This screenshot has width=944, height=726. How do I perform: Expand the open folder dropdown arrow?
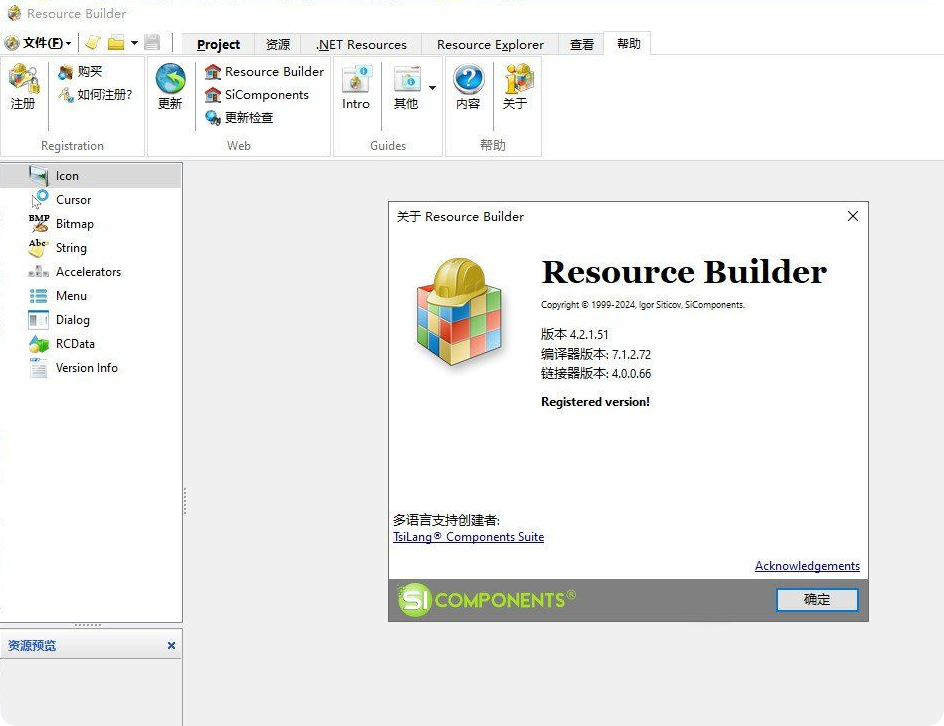(x=134, y=43)
